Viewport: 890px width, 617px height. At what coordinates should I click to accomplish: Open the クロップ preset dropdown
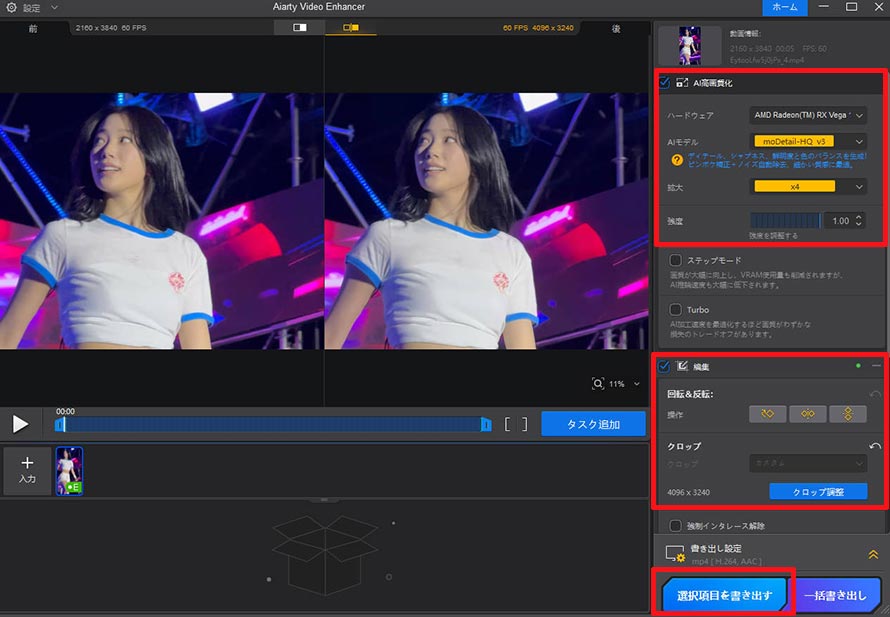click(x=808, y=463)
